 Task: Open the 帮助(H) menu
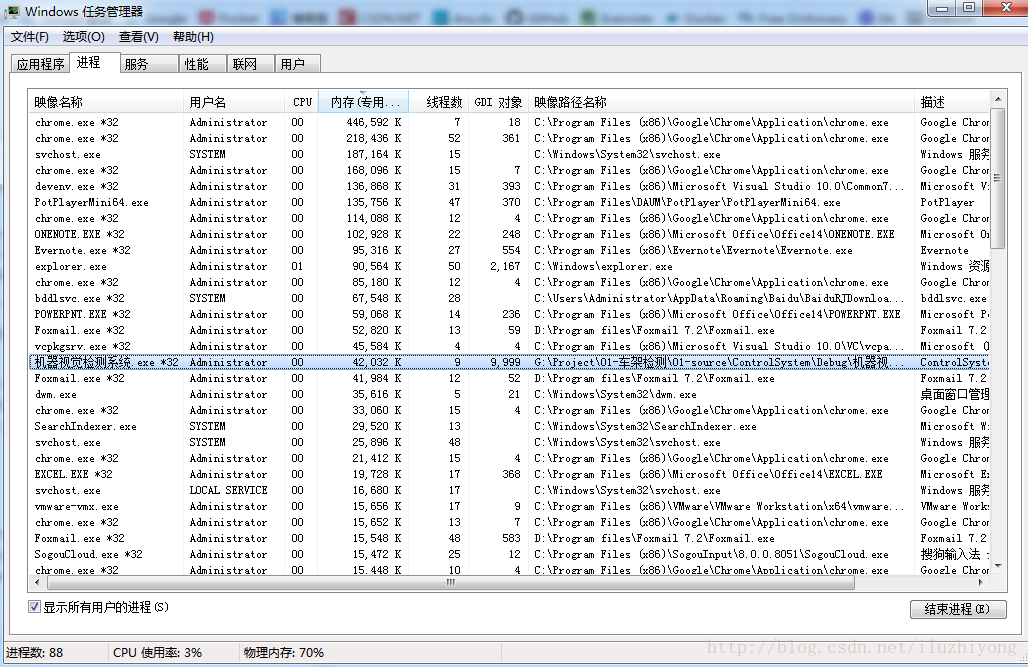193,37
